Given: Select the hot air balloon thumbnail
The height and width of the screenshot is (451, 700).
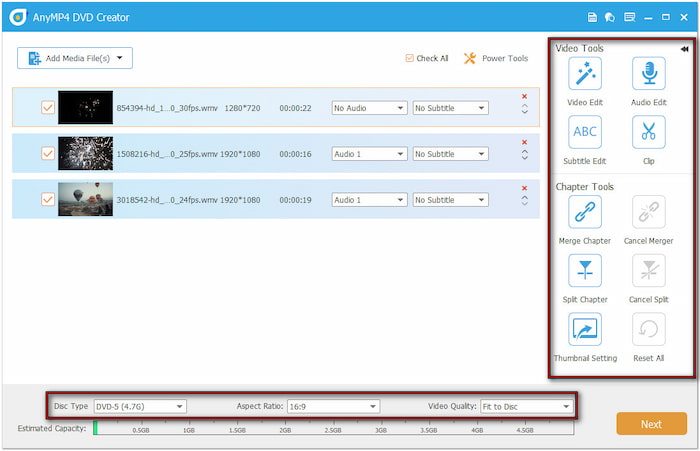Looking at the screenshot, I should point(85,199).
